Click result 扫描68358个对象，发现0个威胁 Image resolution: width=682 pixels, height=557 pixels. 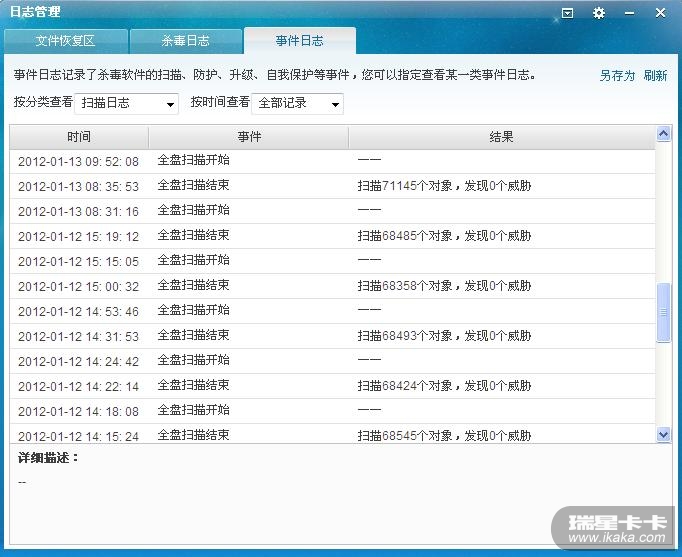(x=444, y=286)
